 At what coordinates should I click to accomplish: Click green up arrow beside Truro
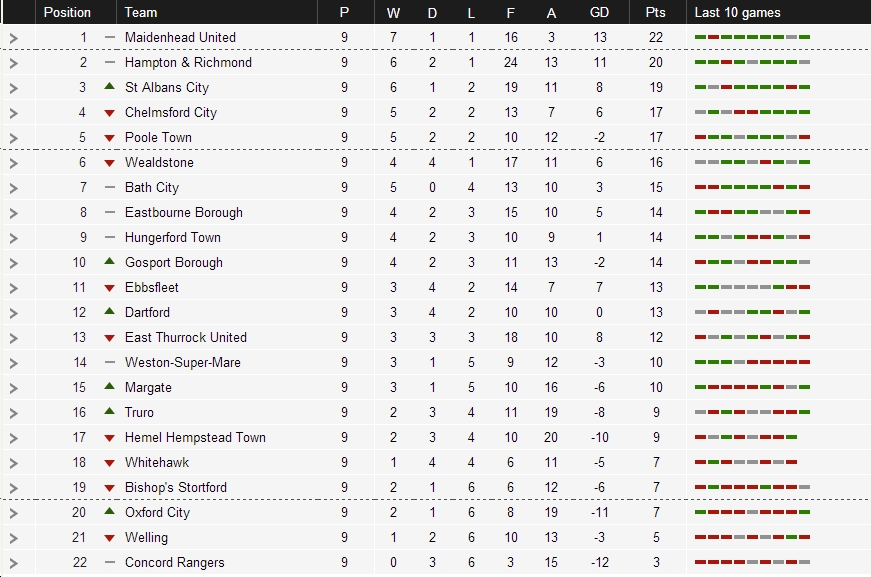109,412
